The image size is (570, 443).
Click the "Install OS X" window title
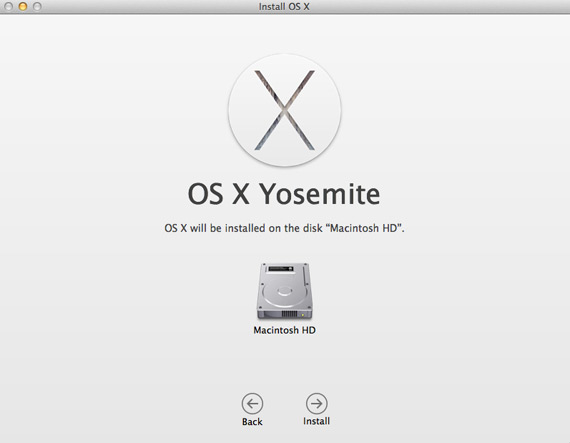pos(284,7)
